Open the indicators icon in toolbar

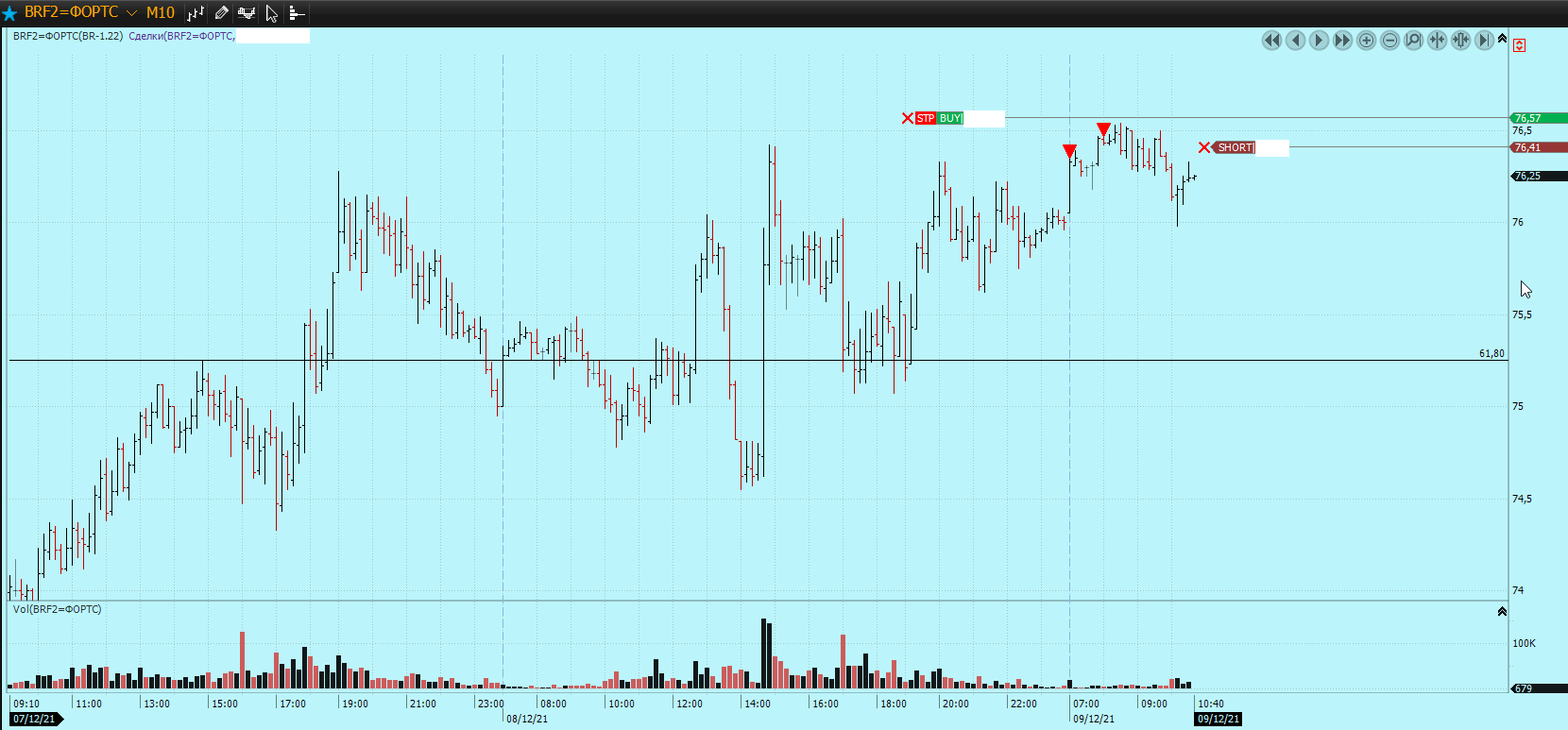coord(247,13)
